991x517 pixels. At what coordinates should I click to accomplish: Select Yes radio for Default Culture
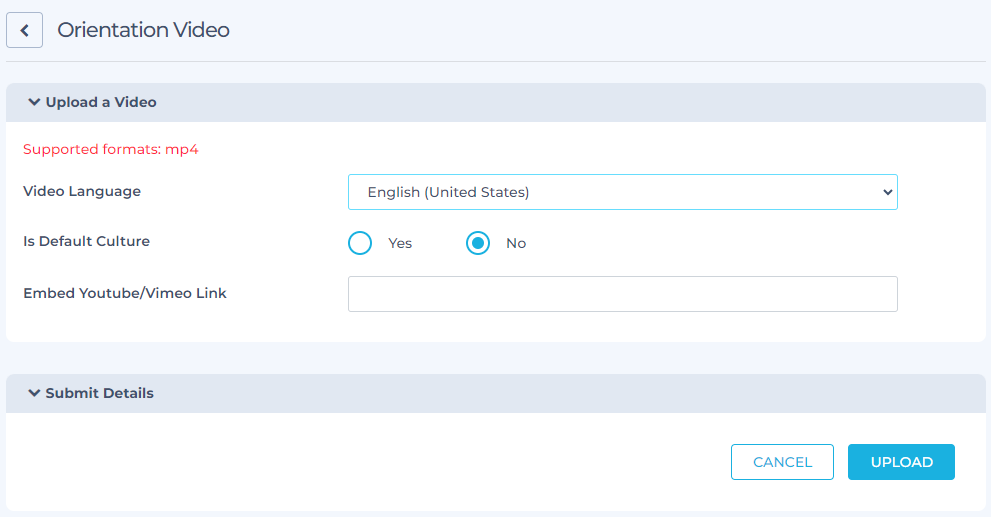coord(360,243)
